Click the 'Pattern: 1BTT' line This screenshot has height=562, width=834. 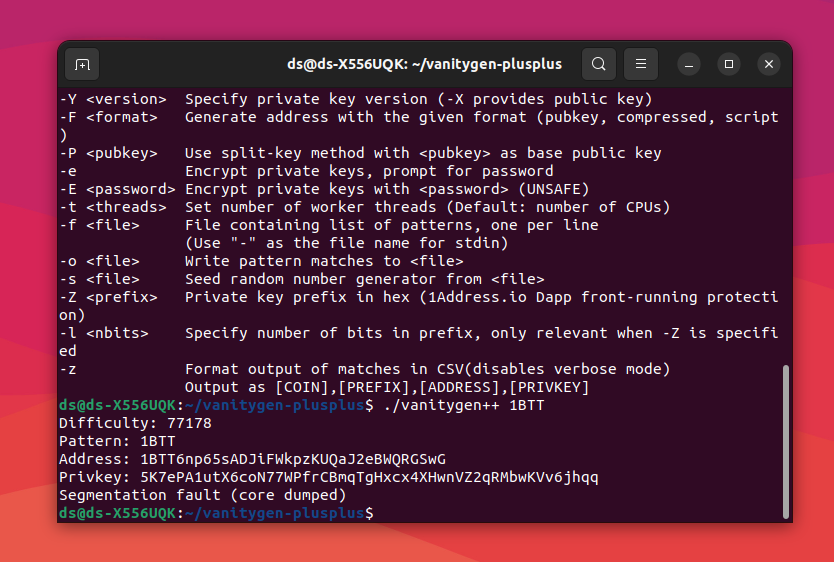coord(117,441)
